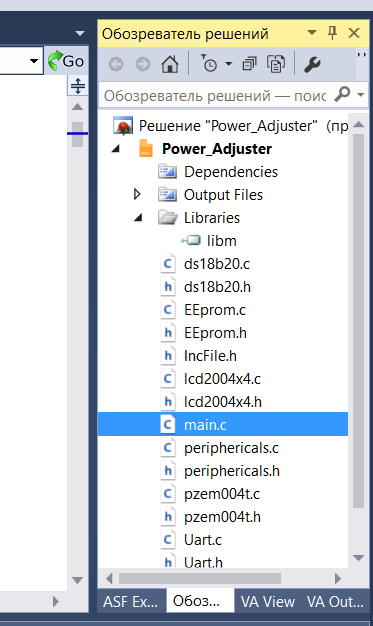
Task: Select the pzem004t.h file
Action: tap(222, 517)
